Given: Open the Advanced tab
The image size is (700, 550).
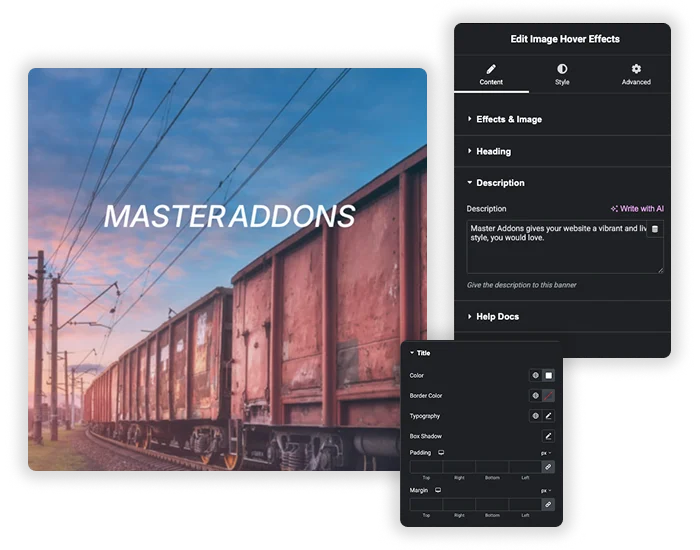Looking at the screenshot, I should [636, 75].
